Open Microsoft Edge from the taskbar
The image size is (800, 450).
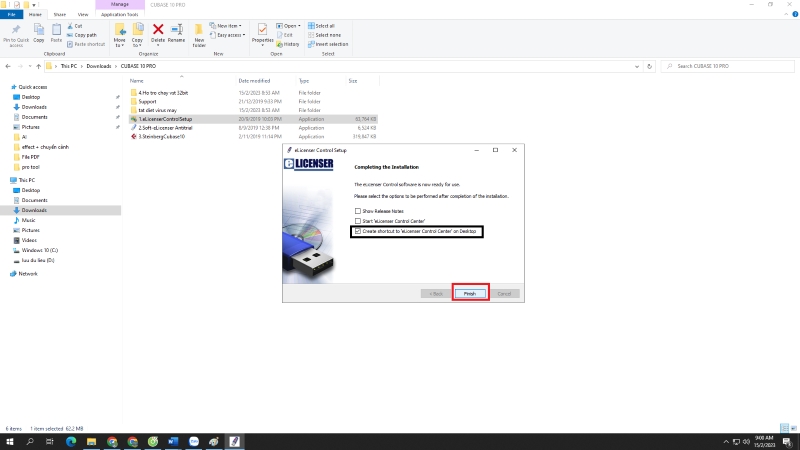[71, 441]
